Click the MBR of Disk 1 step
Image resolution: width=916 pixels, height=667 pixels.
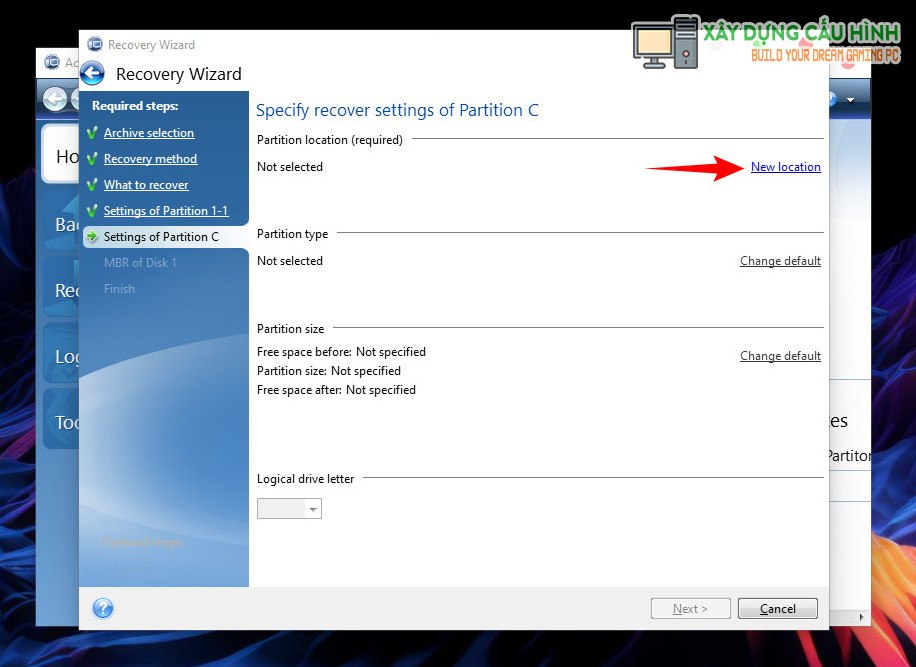point(140,263)
